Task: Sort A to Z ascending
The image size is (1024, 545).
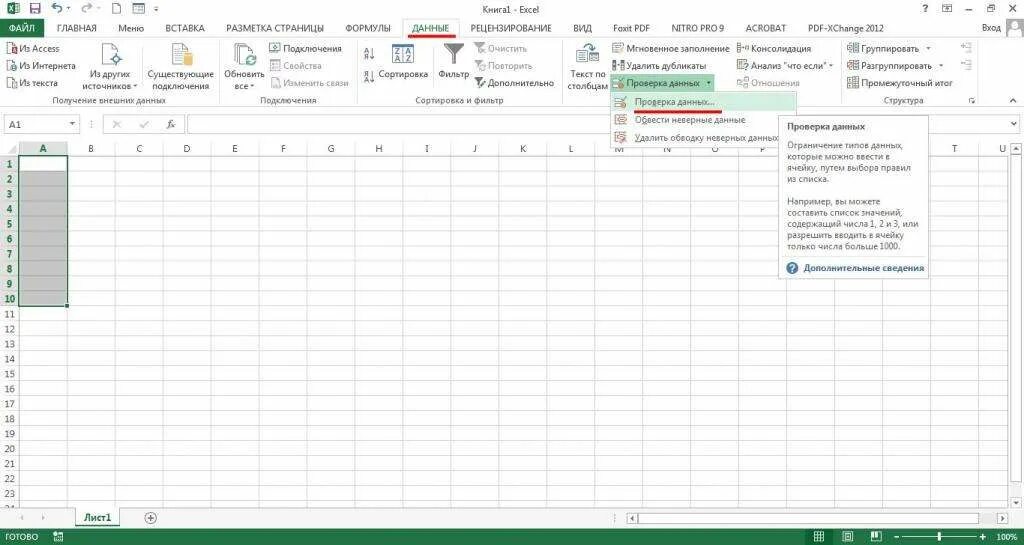Action: (369, 54)
